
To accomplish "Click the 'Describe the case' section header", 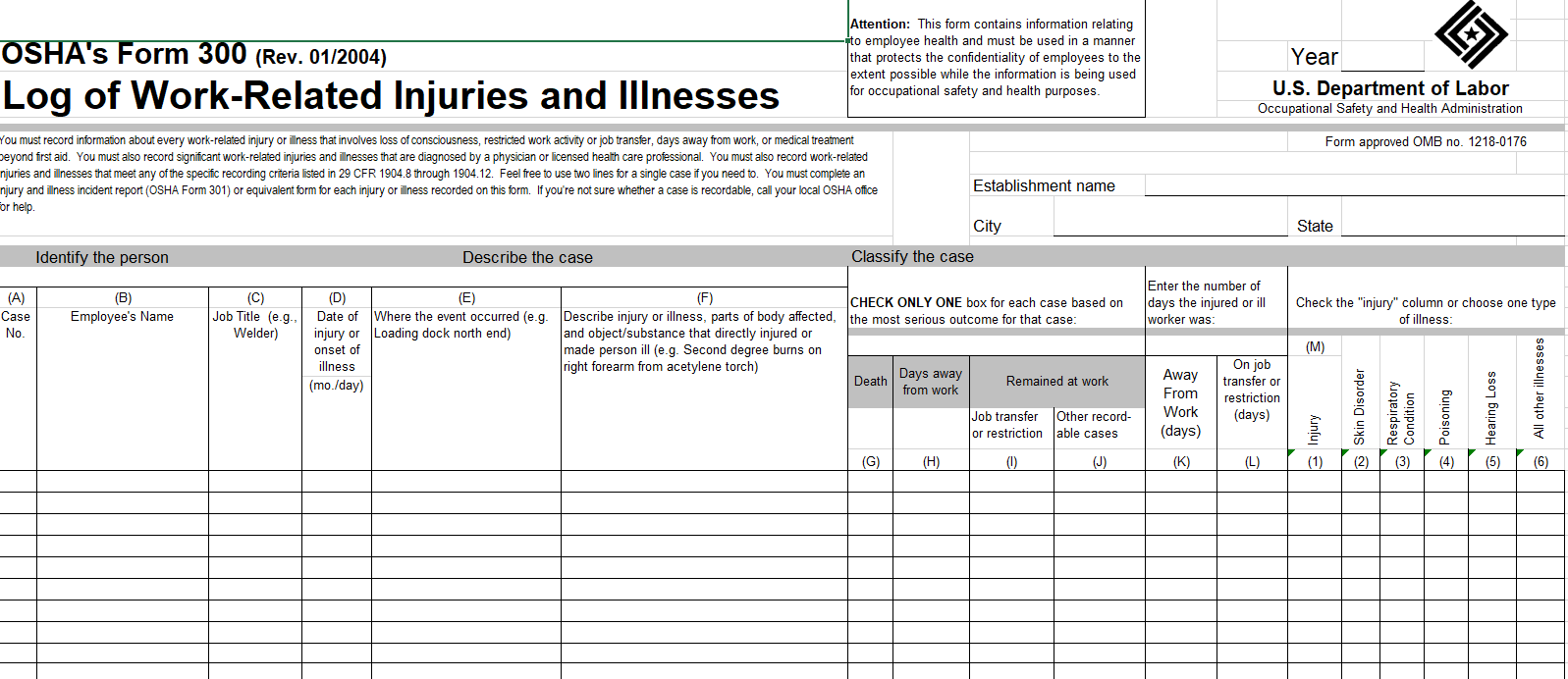I will [527, 258].
